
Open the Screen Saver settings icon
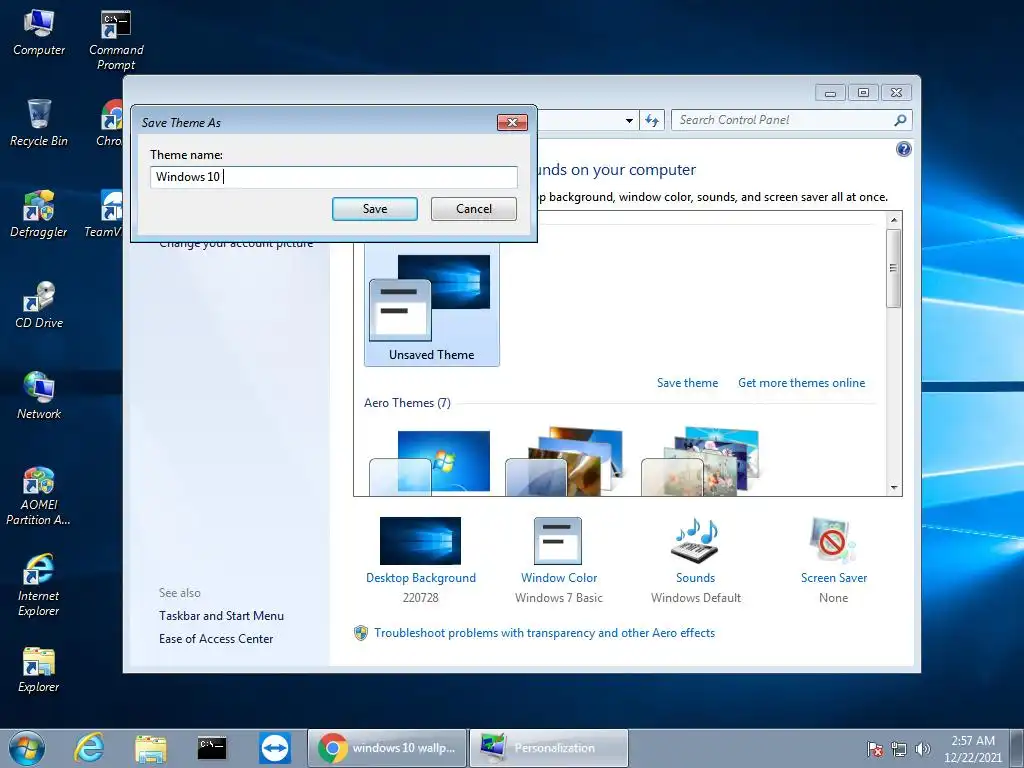[833, 540]
